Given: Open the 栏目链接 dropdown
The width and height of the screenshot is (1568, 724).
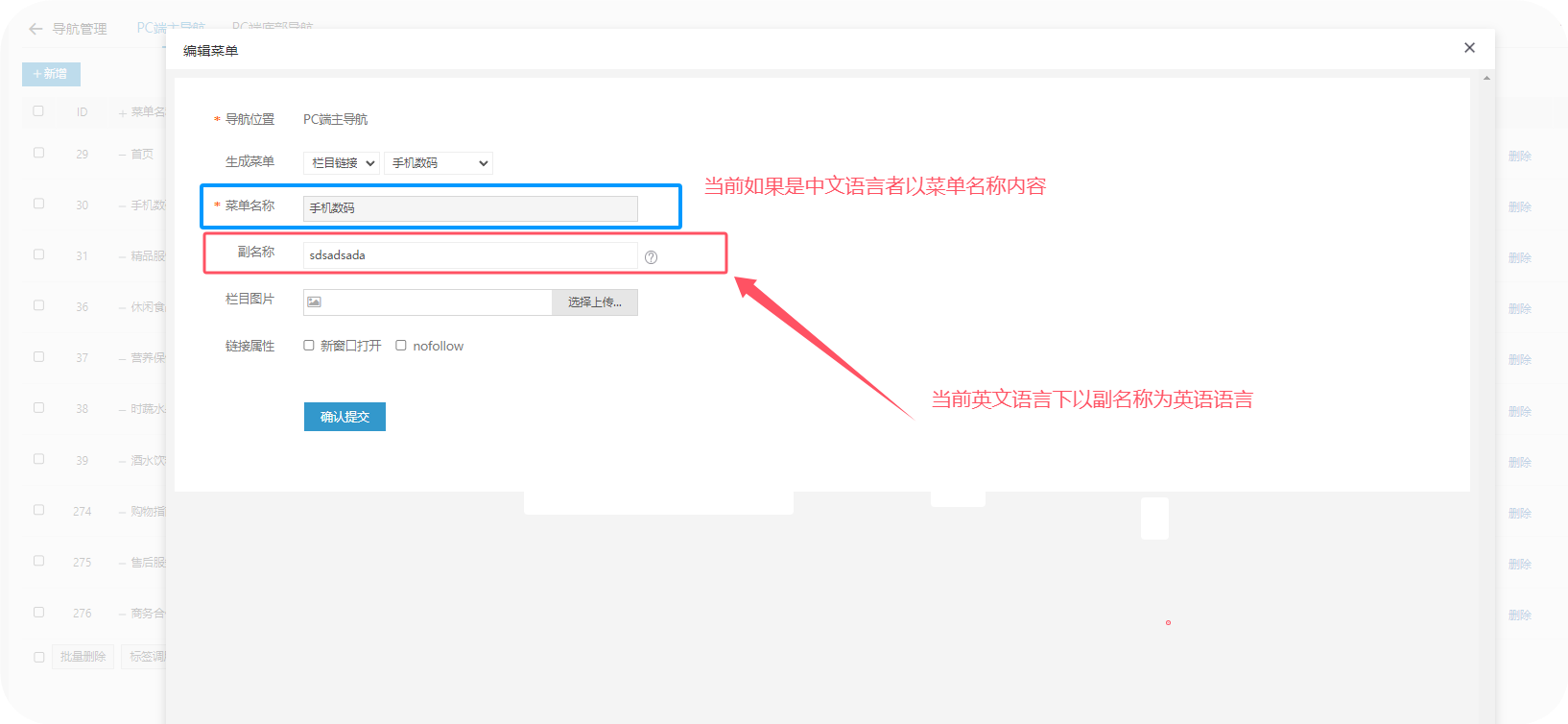Looking at the screenshot, I should [342, 163].
